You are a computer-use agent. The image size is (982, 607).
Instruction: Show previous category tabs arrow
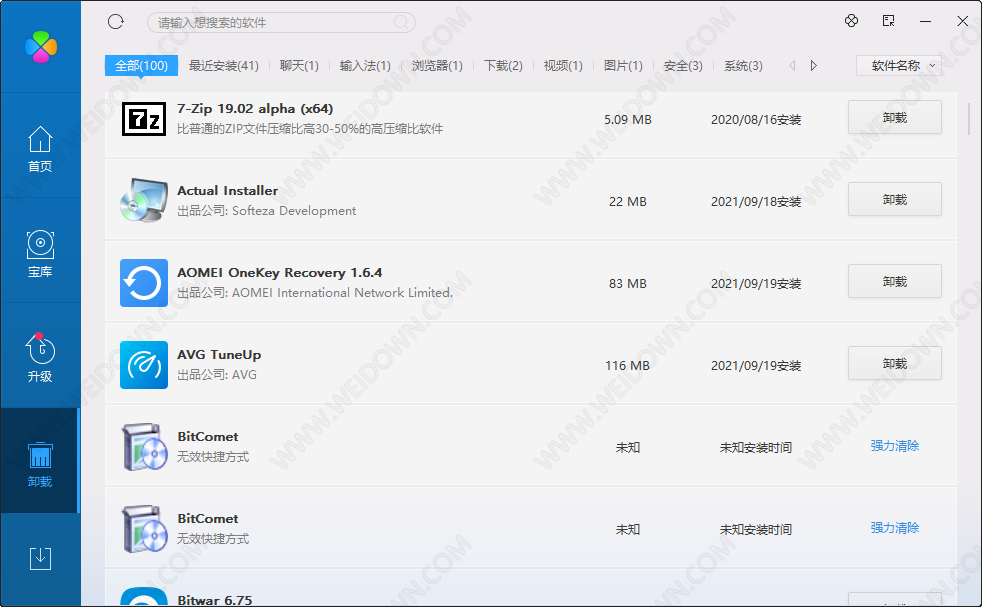792,66
